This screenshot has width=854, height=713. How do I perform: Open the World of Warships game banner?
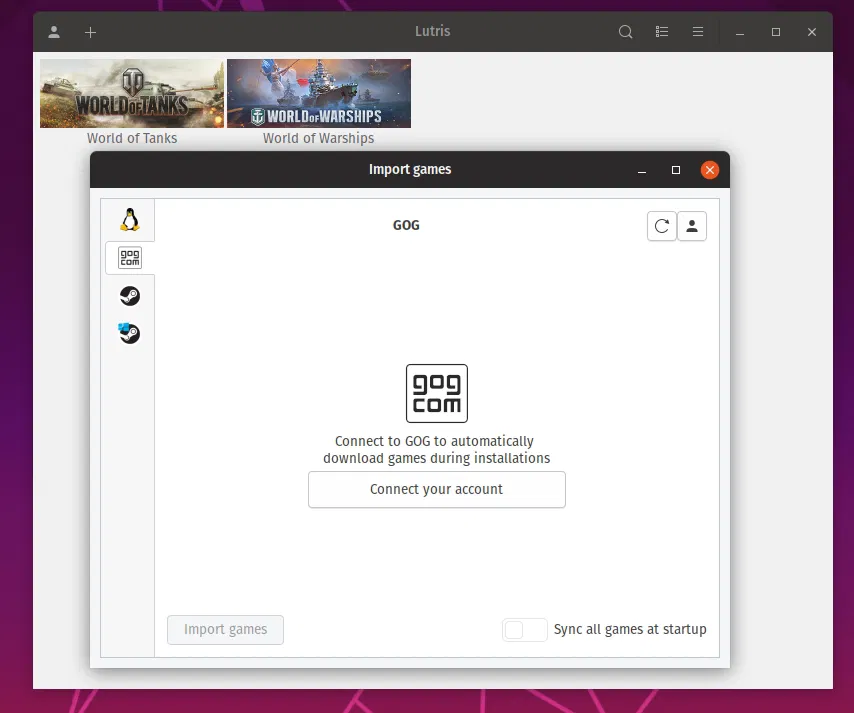click(x=319, y=94)
